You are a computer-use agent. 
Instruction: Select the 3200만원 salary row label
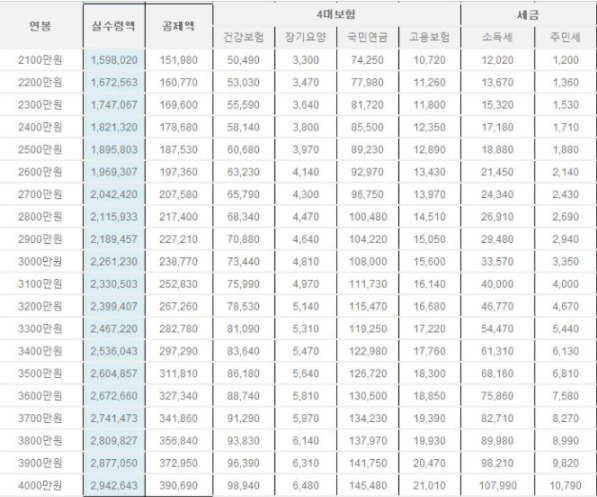click(x=40, y=306)
